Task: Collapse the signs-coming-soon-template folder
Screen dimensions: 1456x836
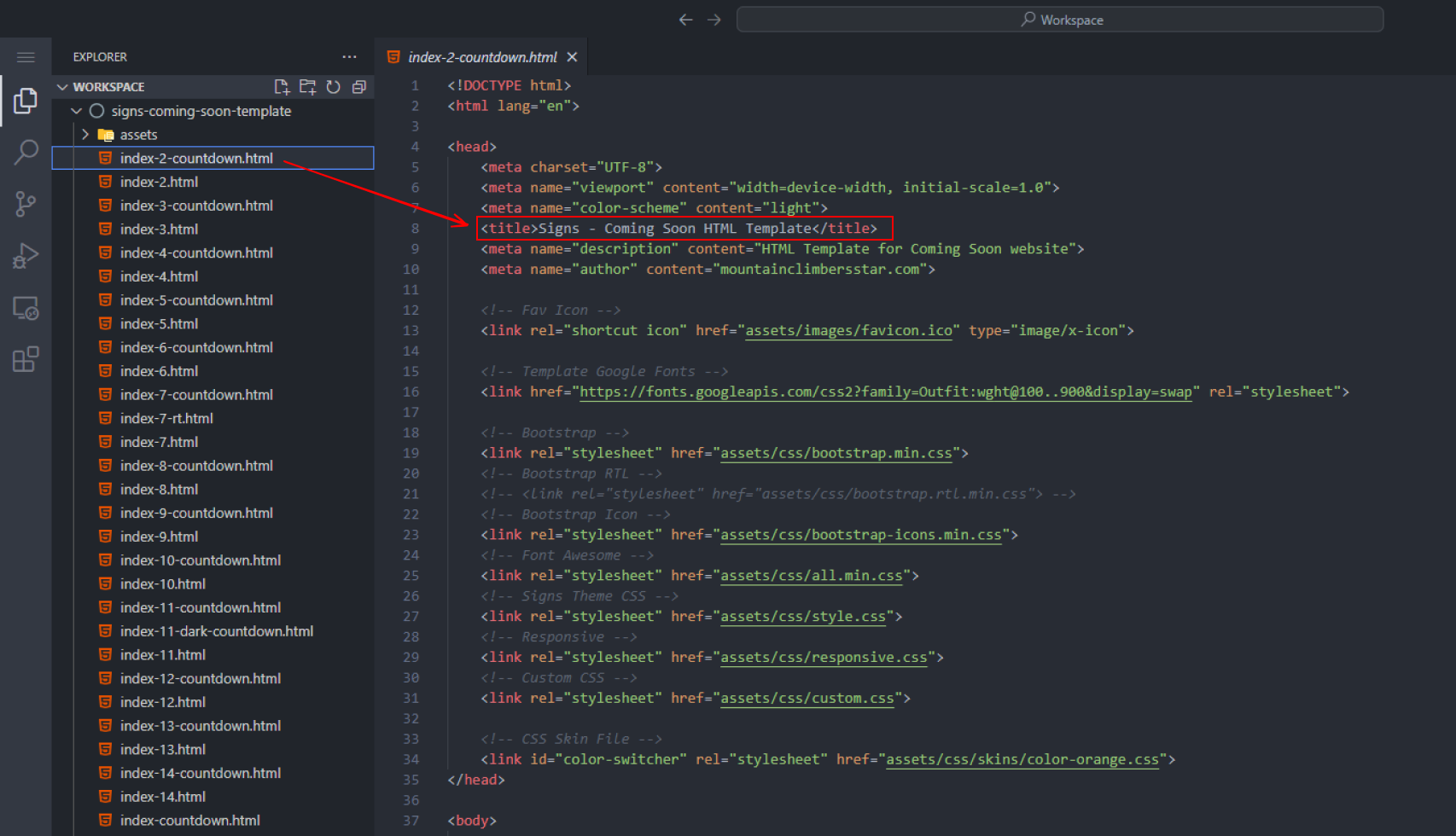Action: coord(77,111)
